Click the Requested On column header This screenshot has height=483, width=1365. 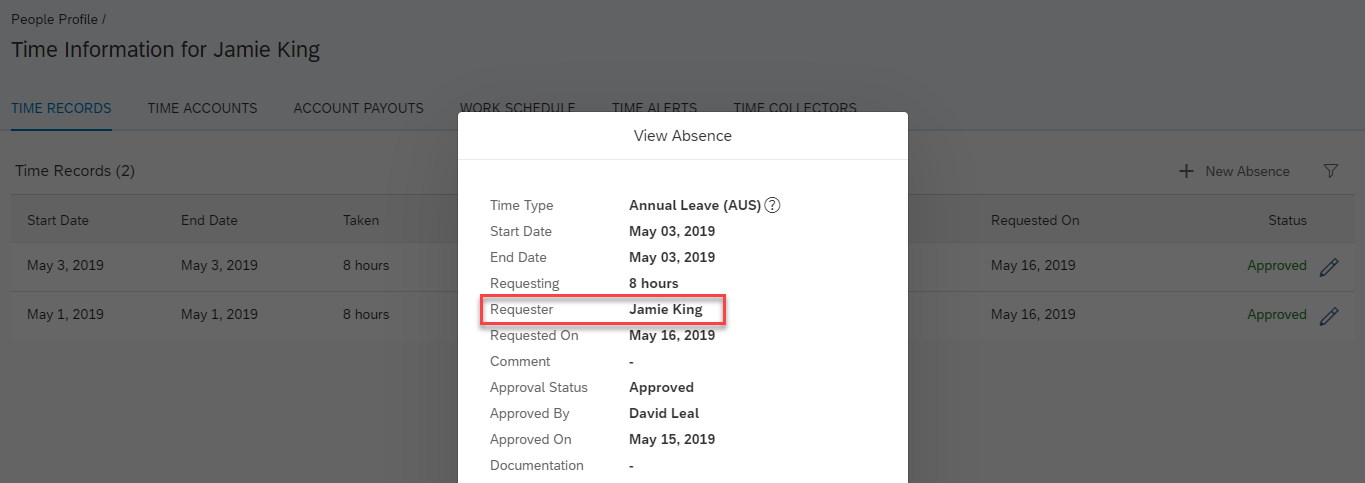point(1035,220)
